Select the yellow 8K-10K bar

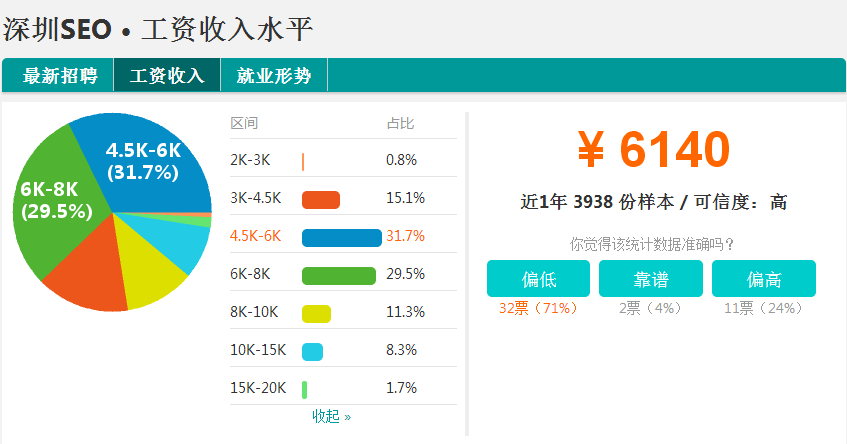316,314
